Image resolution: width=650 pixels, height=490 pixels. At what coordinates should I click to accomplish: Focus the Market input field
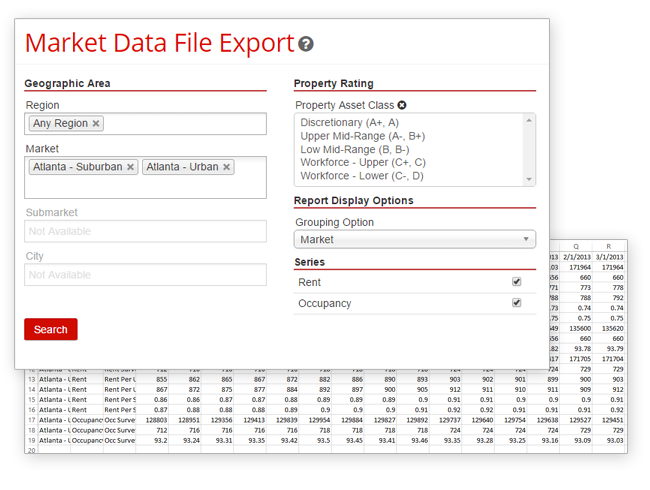point(146,177)
